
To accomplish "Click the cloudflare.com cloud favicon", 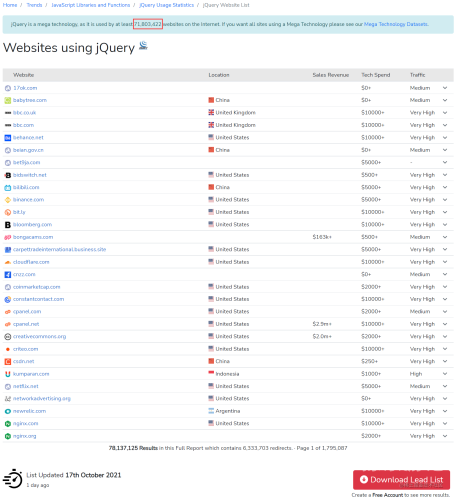I will 8,262.
